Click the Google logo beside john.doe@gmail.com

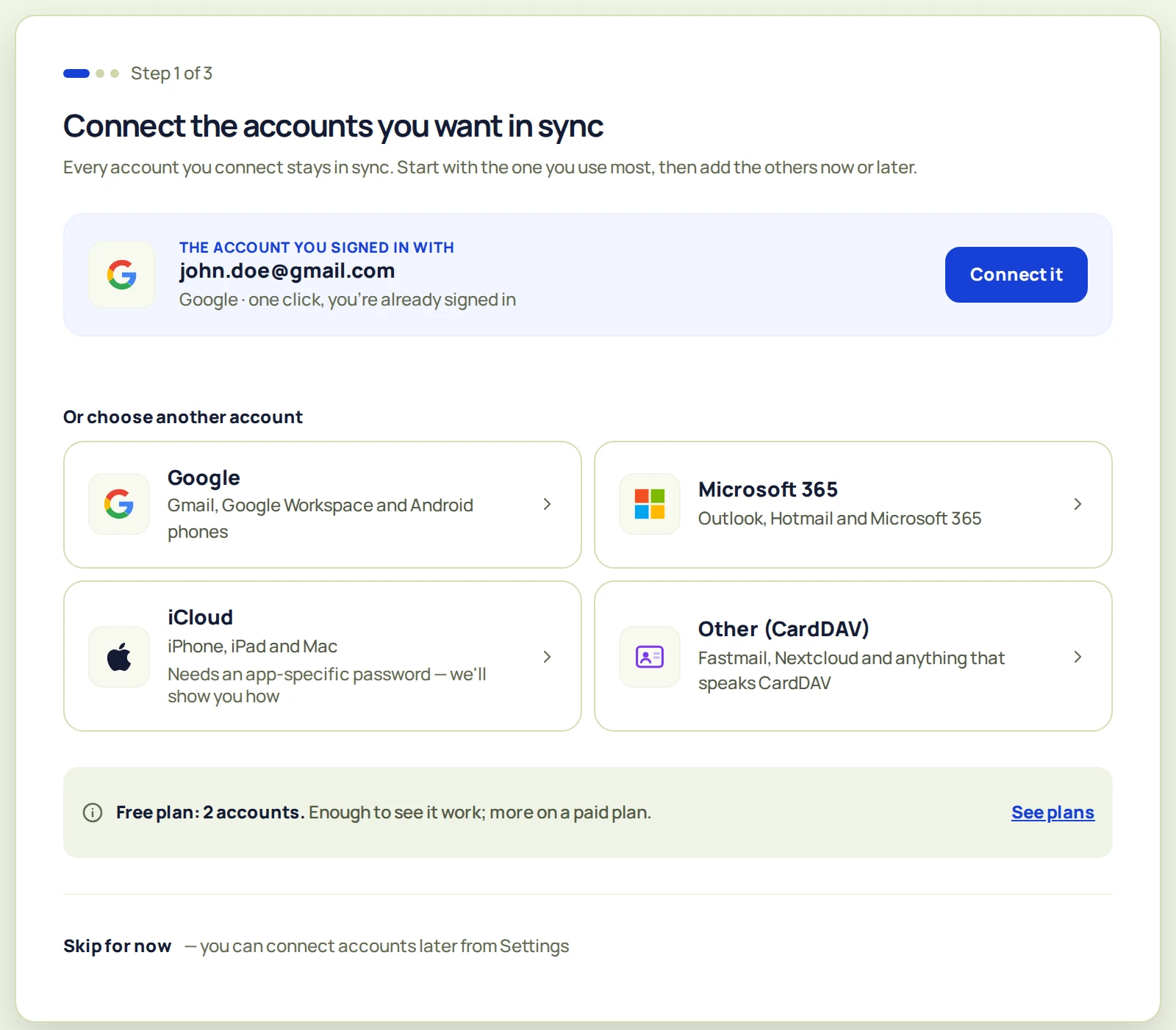tap(122, 275)
